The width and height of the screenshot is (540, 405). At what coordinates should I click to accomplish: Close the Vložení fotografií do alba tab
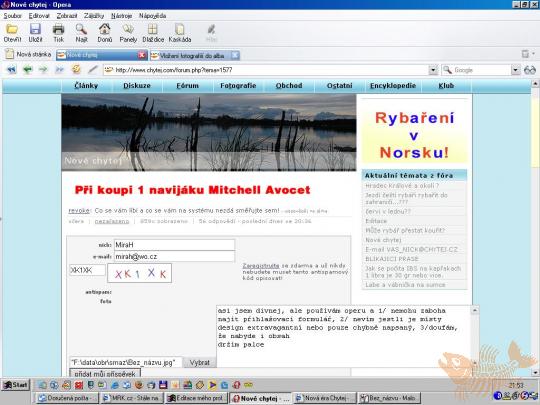point(235,55)
